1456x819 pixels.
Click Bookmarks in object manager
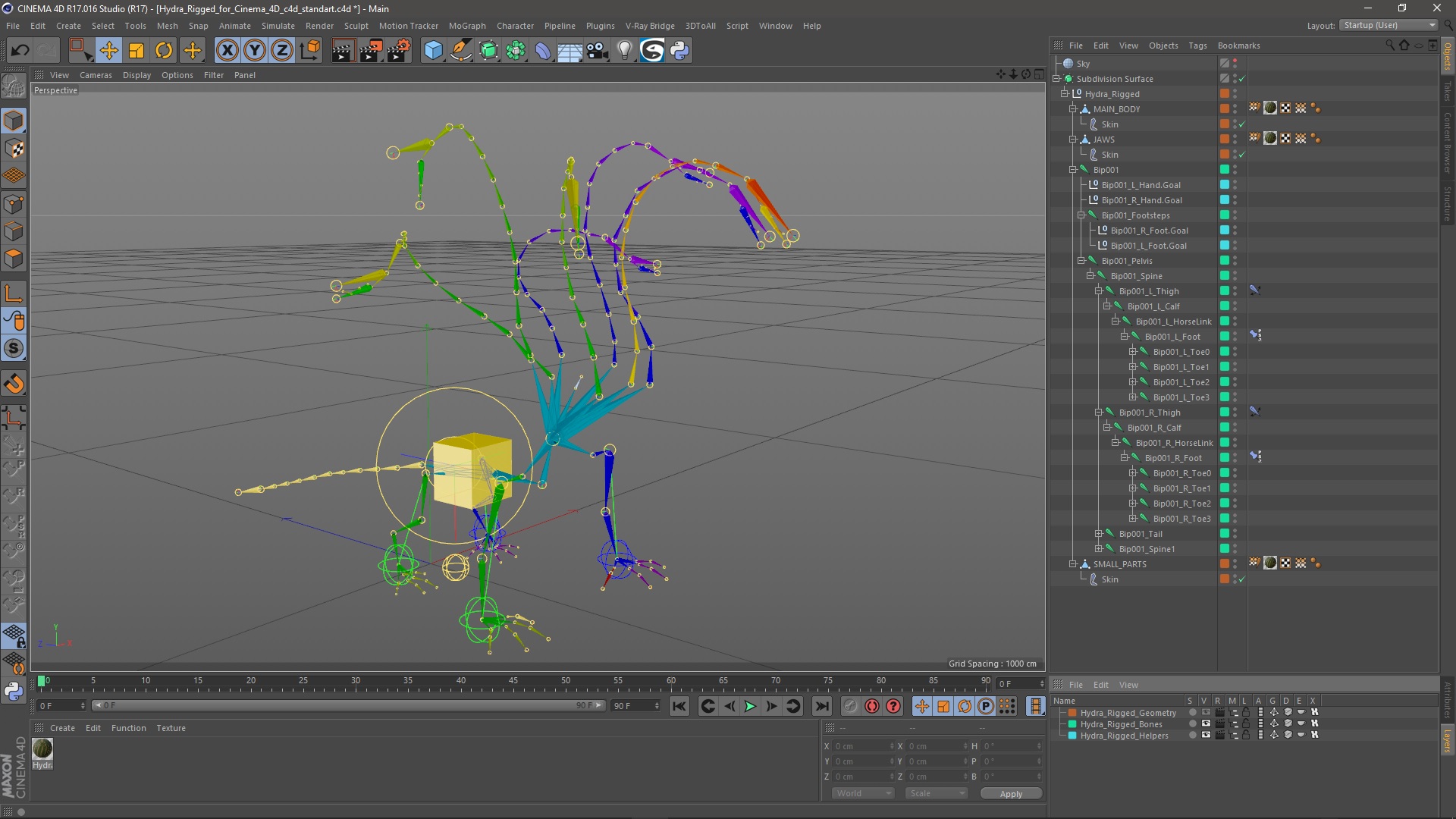pos(1238,45)
